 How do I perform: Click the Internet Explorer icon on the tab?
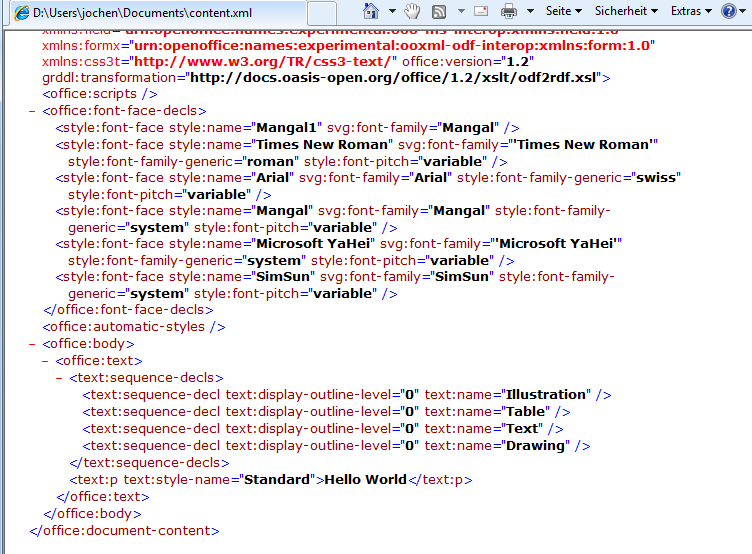(20, 13)
